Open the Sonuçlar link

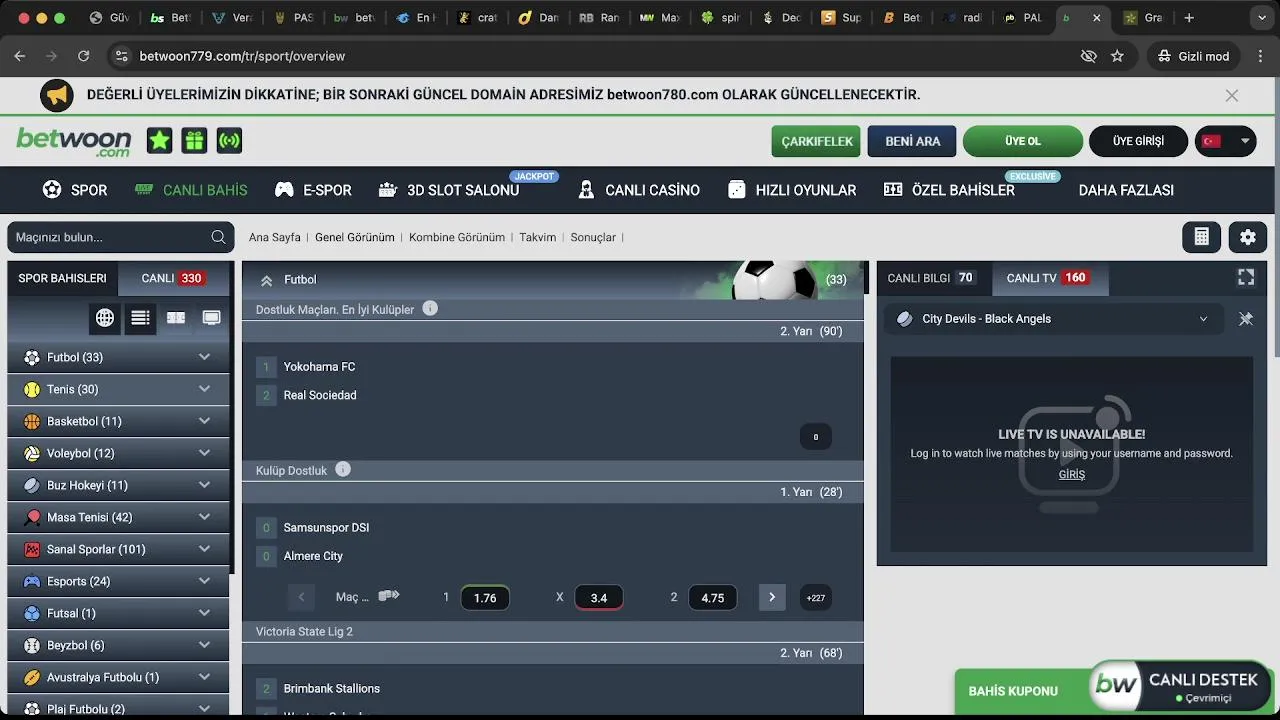[593, 237]
